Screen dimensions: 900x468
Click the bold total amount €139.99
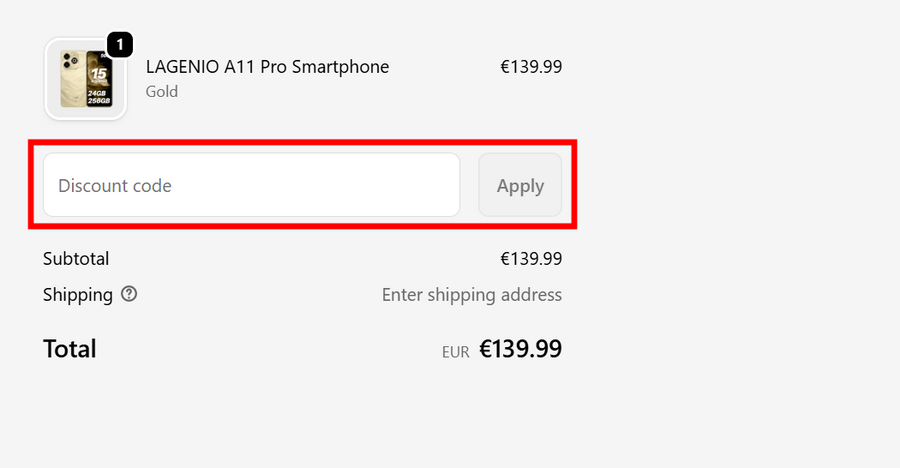pos(520,349)
